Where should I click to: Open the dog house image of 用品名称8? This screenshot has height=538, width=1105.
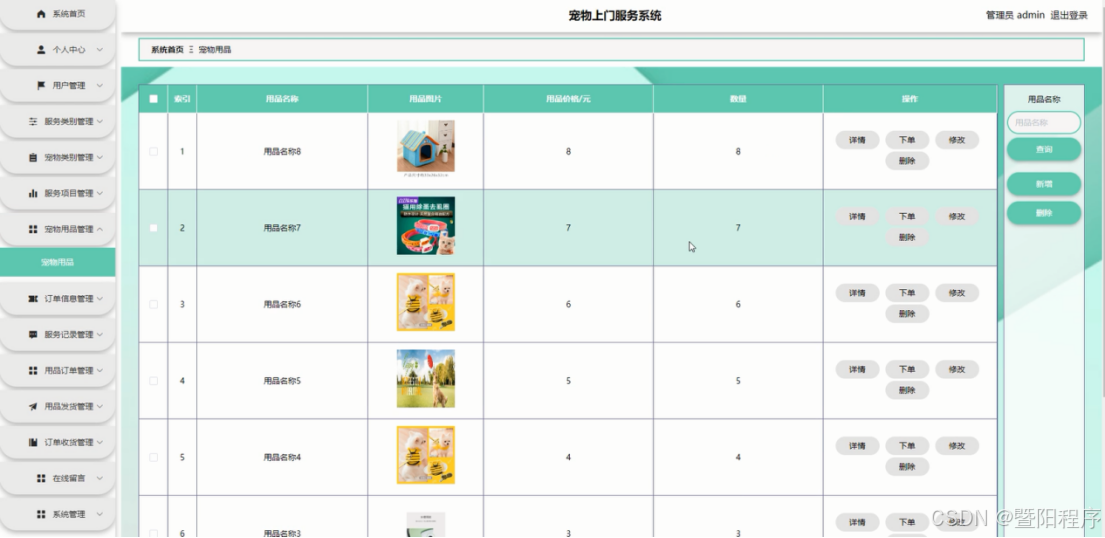(426, 147)
